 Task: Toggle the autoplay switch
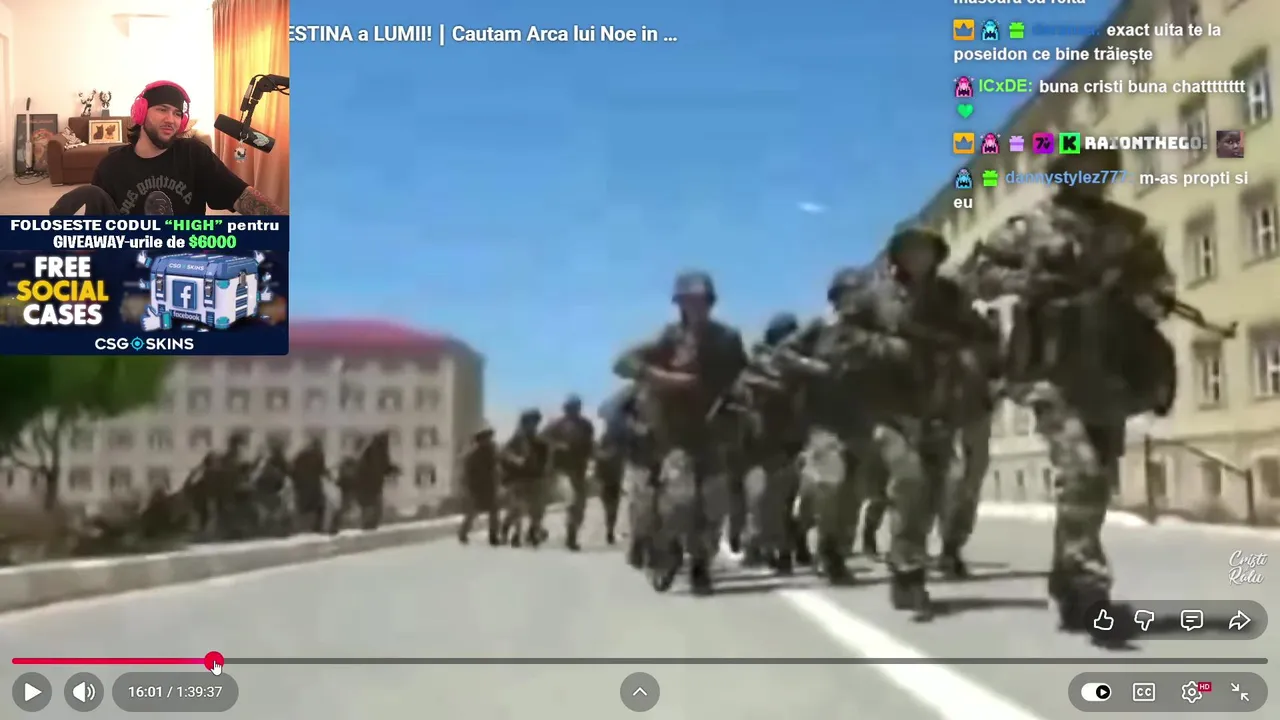click(x=1096, y=692)
